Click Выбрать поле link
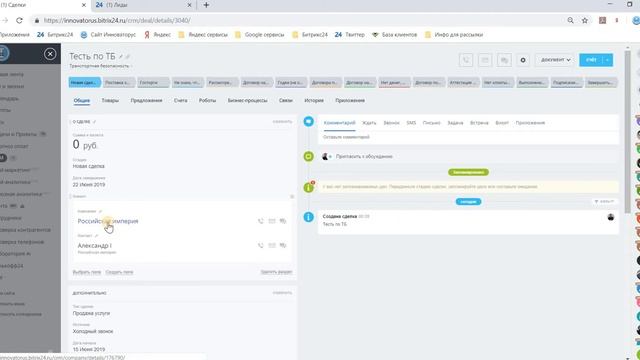 coord(87,272)
